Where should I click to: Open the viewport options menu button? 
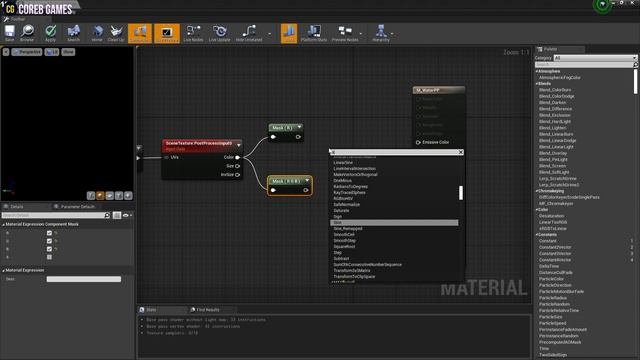tap(6, 52)
